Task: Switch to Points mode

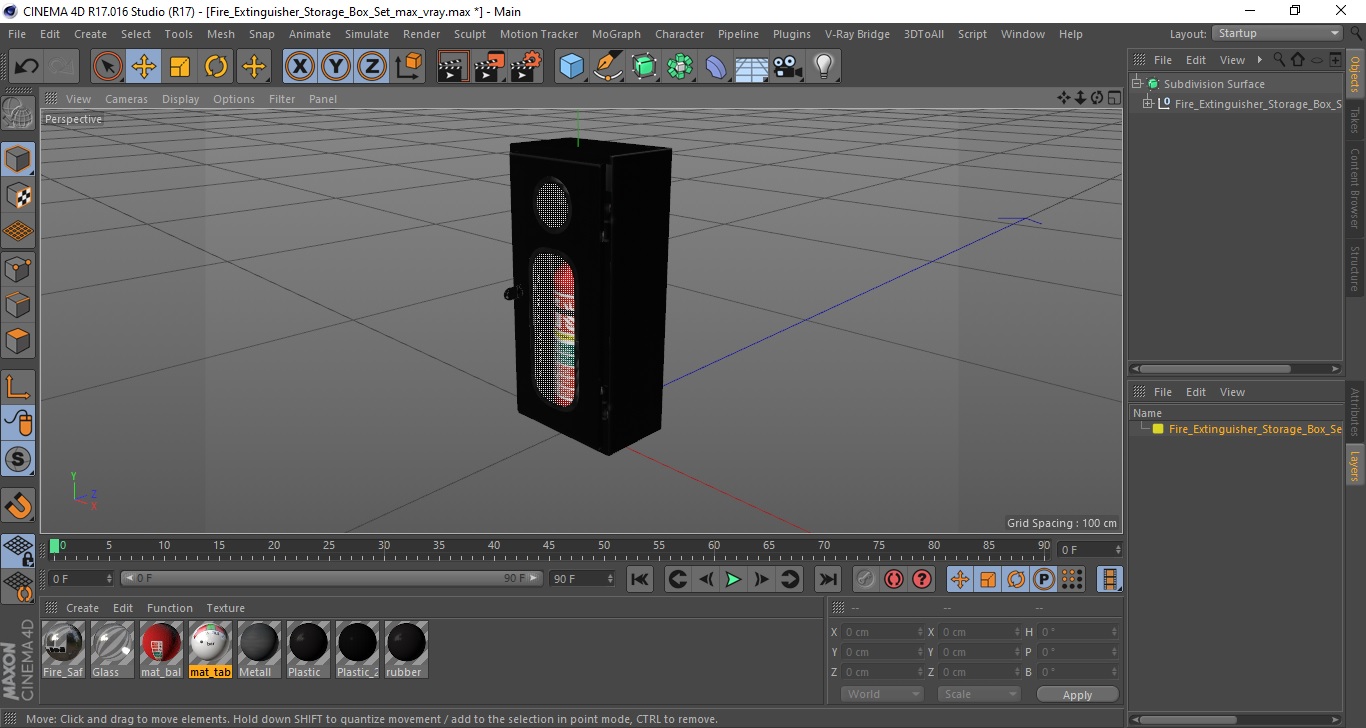Action: (18, 268)
